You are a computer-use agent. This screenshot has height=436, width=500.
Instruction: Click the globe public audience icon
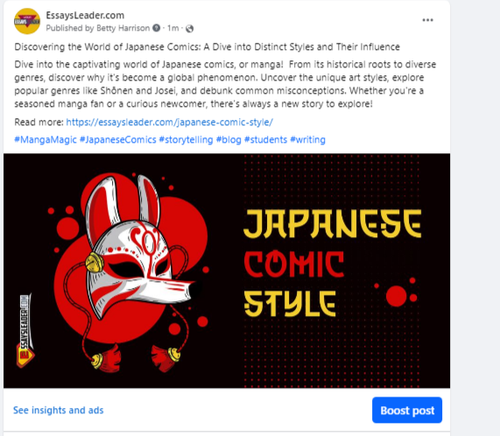click(x=190, y=29)
